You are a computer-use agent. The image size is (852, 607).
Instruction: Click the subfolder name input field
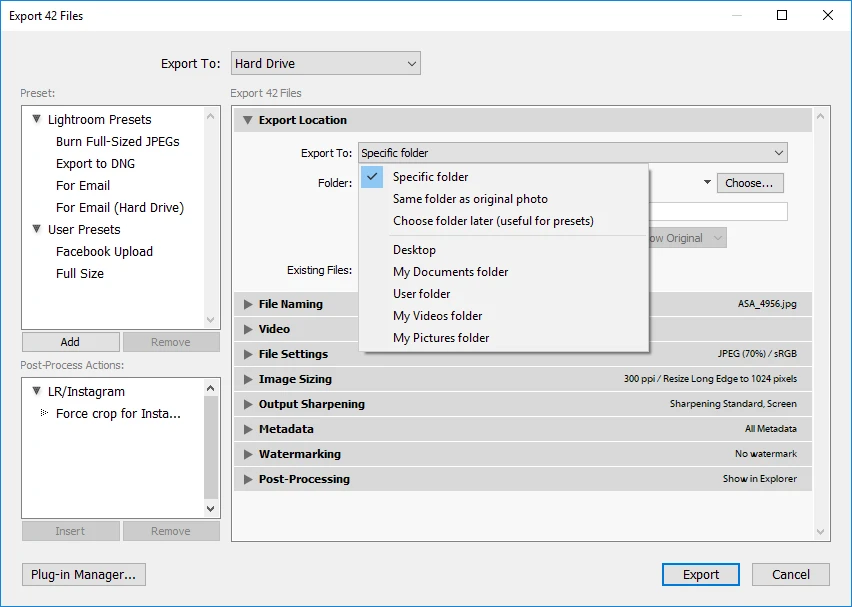[718, 211]
